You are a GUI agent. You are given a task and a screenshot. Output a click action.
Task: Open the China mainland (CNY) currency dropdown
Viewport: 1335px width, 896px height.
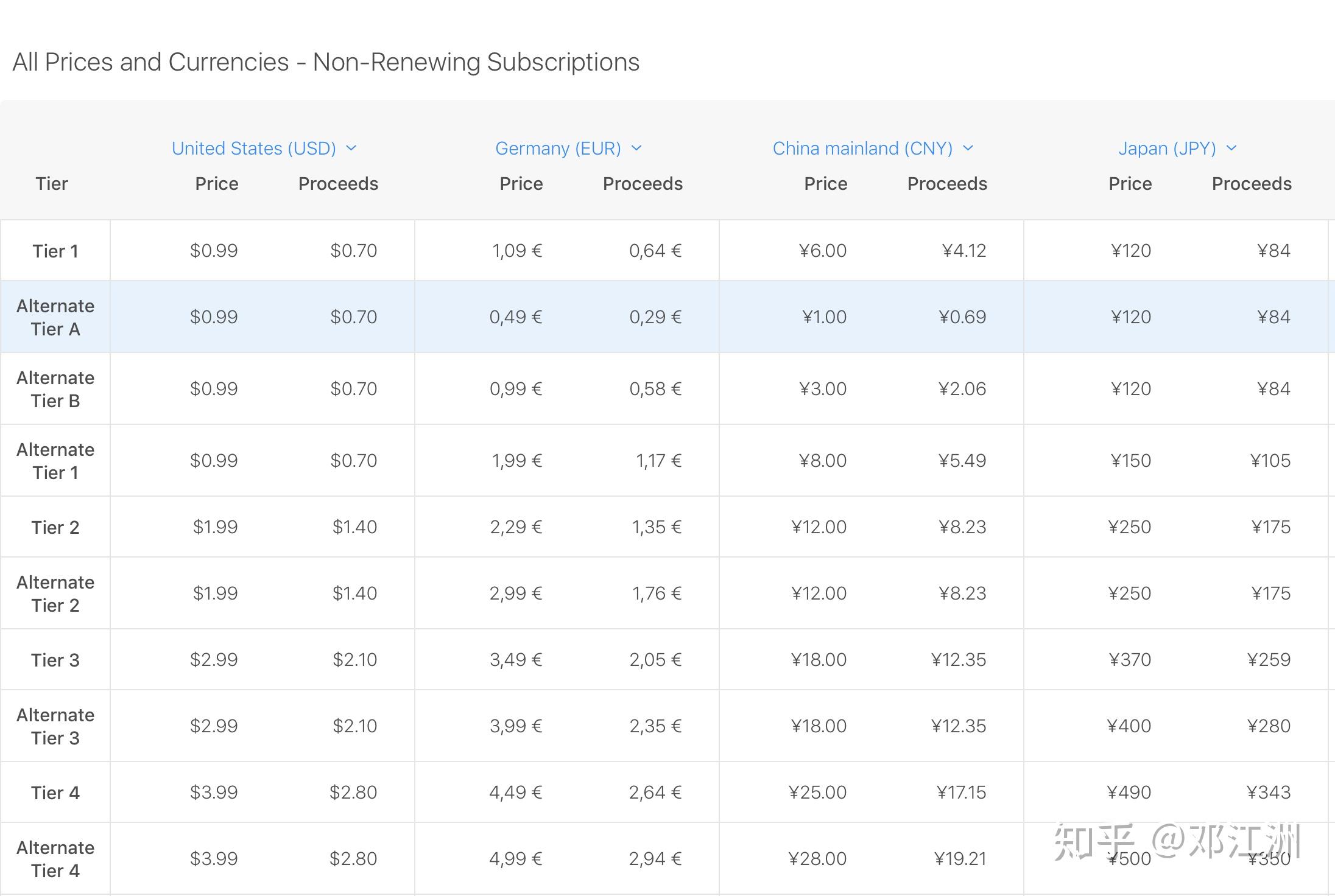862,149
